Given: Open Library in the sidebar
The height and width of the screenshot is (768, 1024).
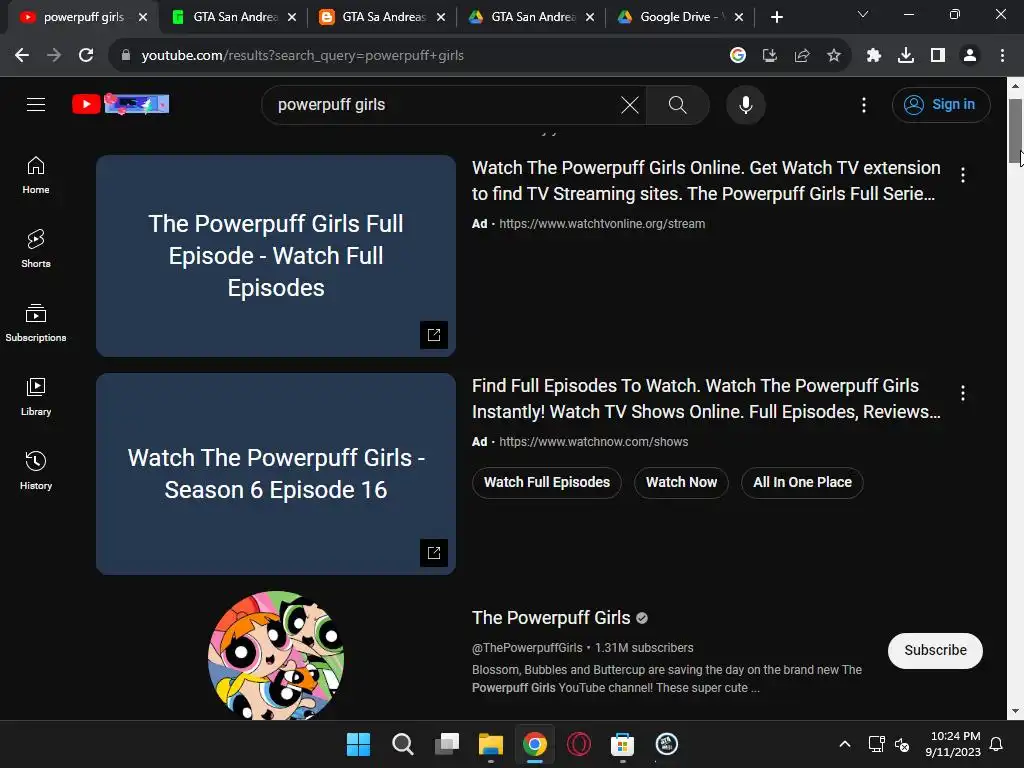Looking at the screenshot, I should click(x=36, y=396).
